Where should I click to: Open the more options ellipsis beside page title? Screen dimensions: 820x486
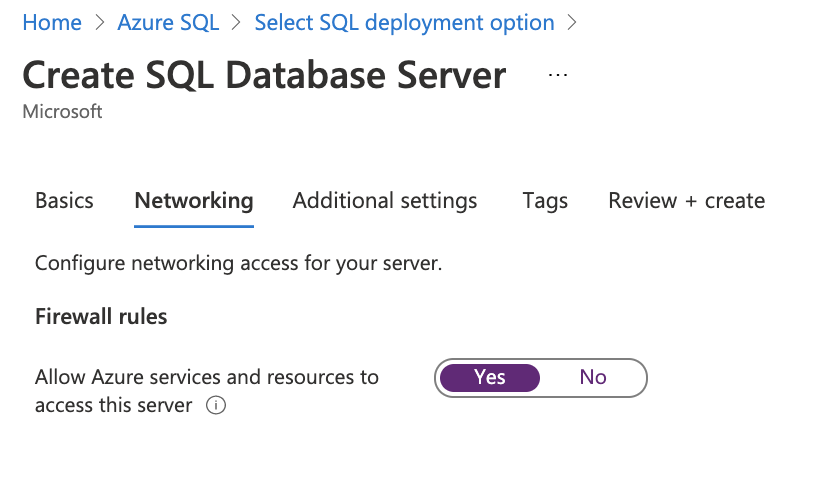coord(558,75)
